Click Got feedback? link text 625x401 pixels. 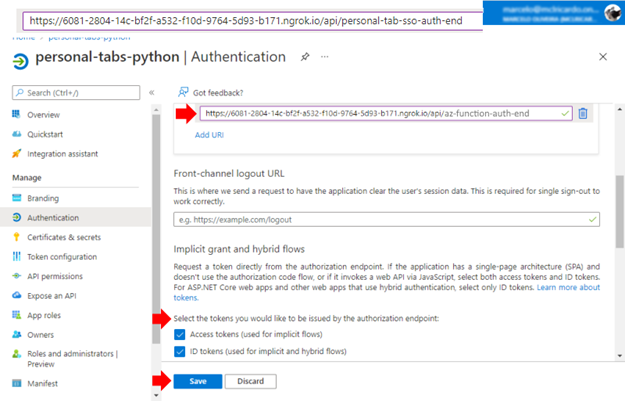(218, 93)
